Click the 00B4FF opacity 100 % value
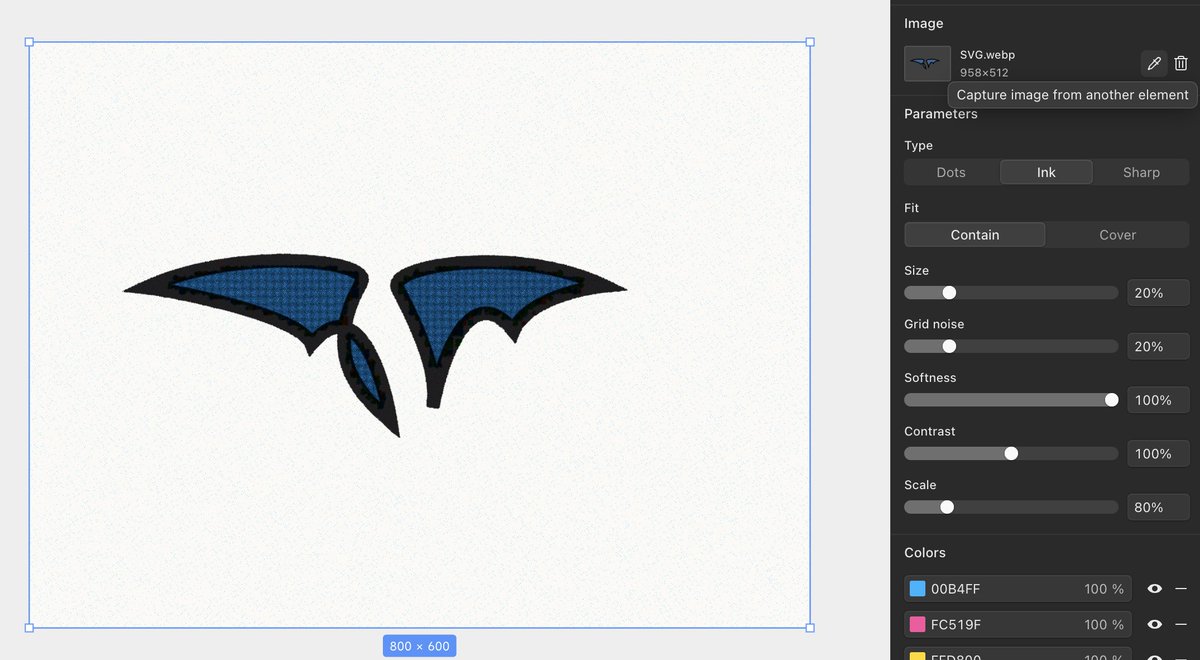Screen dimensions: 1200x660 point(1104,589)
